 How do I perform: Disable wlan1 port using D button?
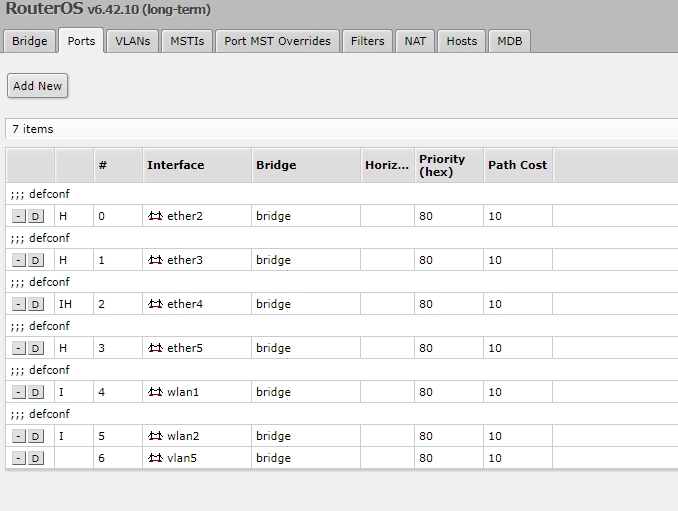pyautogui.click(x=36, y=393)
